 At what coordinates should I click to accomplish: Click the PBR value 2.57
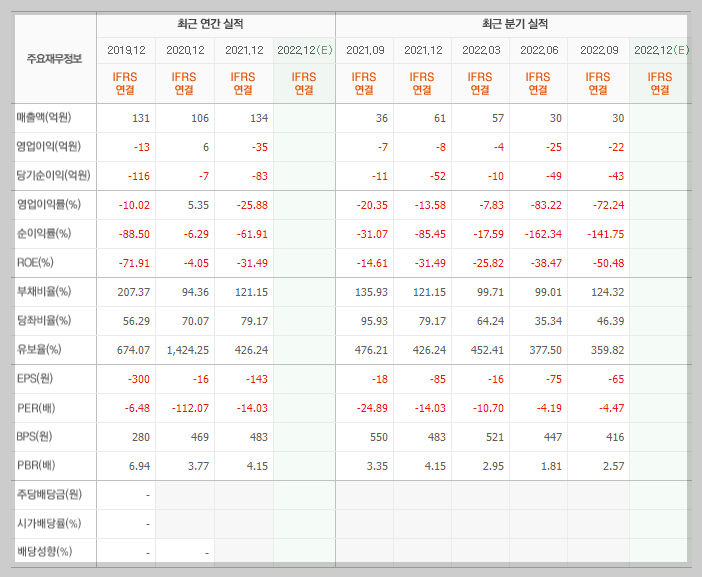tap(613, 466)
